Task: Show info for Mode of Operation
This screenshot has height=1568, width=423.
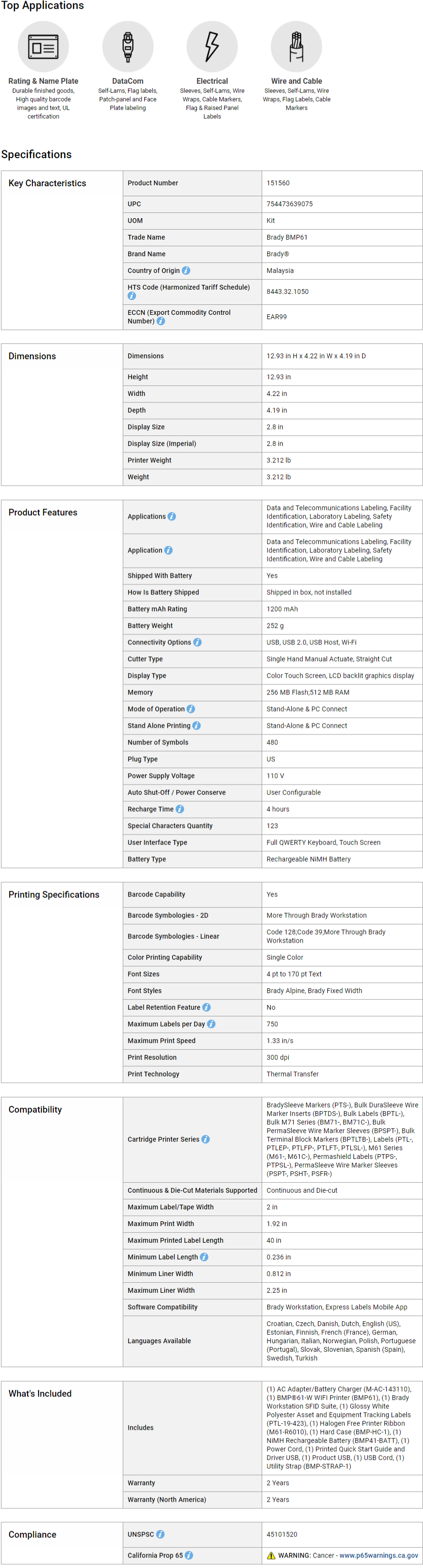Action: click(191, 709)
